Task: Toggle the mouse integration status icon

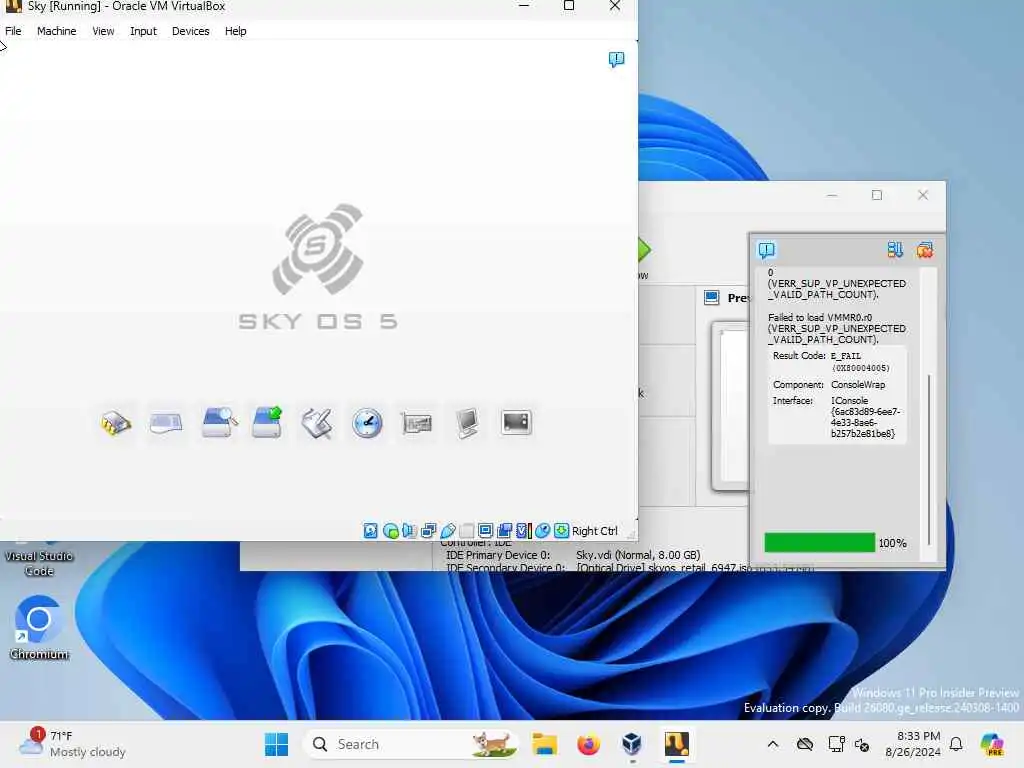Action: (x=542, y=531)
